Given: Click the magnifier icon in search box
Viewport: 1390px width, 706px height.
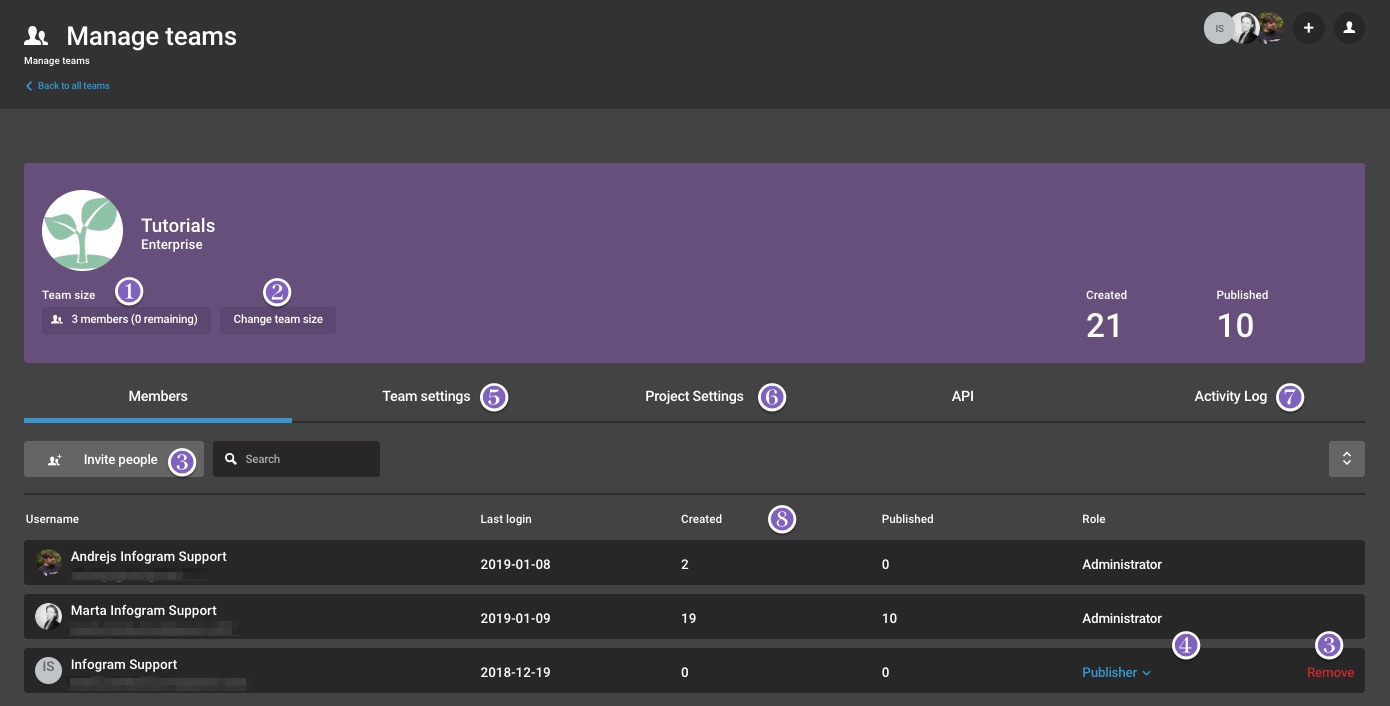Looking at the screenshot, I should point(231,459).
